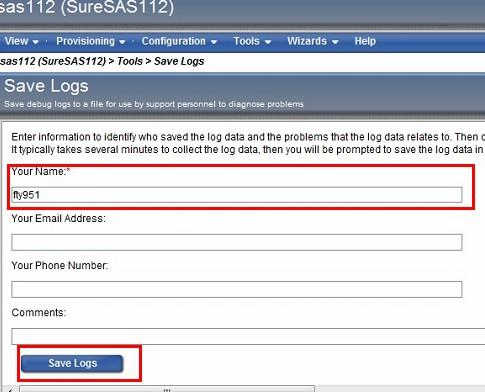485x392 pixels.
Task: Click the Comments text field
Action: (x=248, y=336)
